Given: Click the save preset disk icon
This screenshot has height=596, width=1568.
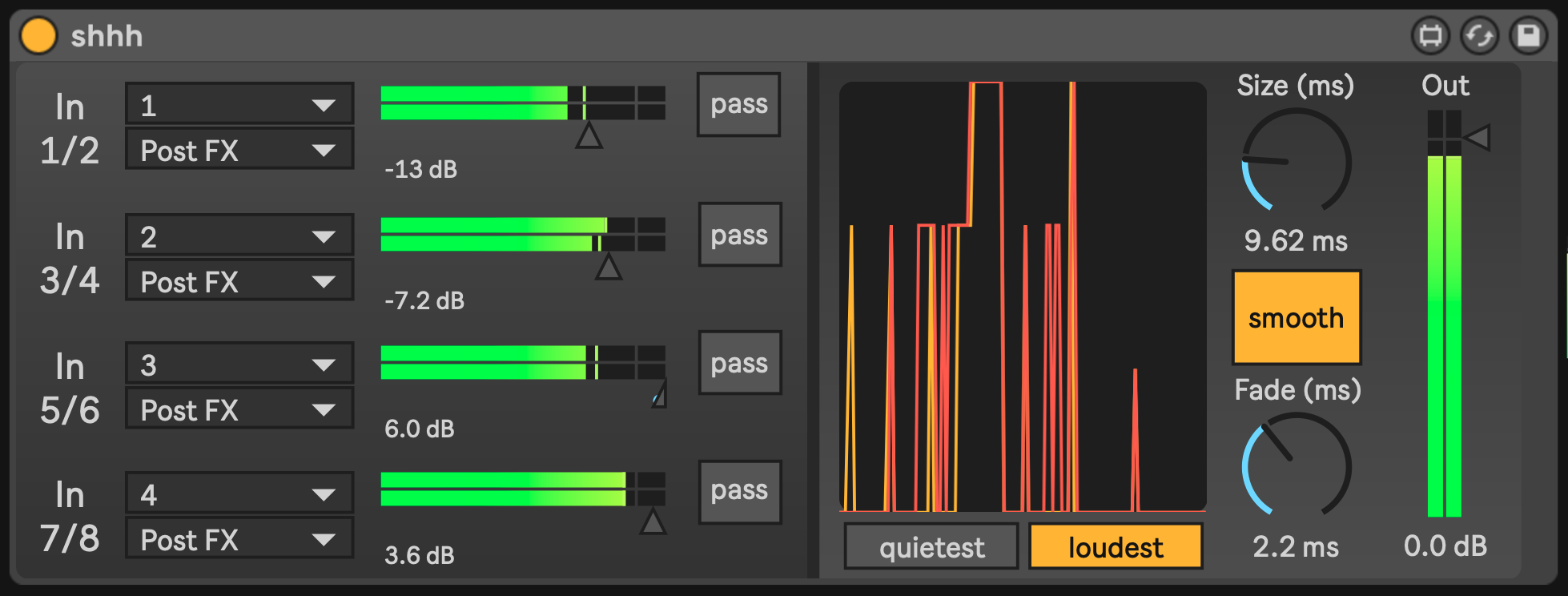Looking at the screenshot, I should [x=1528, y=36].
